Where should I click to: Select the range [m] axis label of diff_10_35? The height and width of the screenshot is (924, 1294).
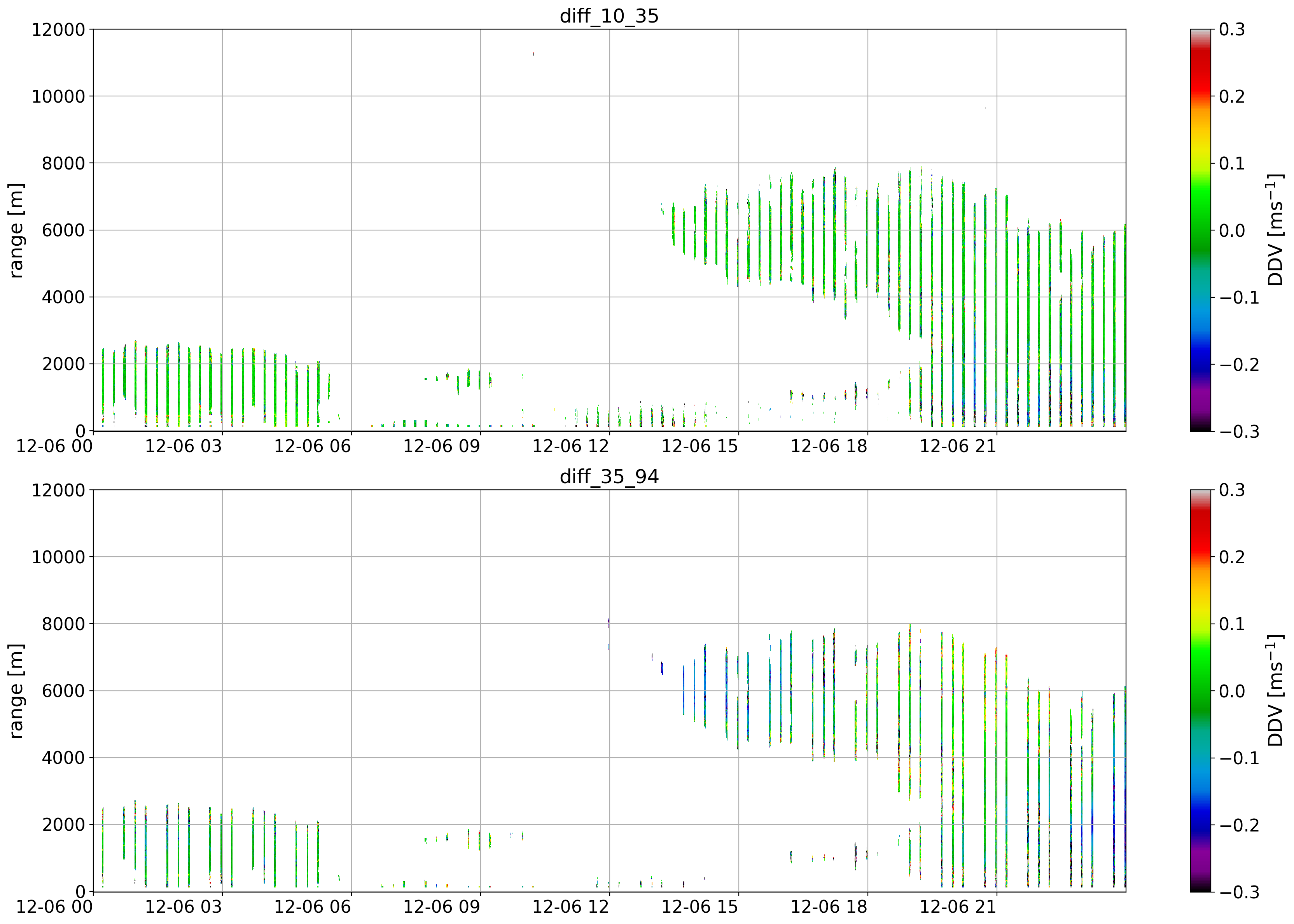click(16, 231)
